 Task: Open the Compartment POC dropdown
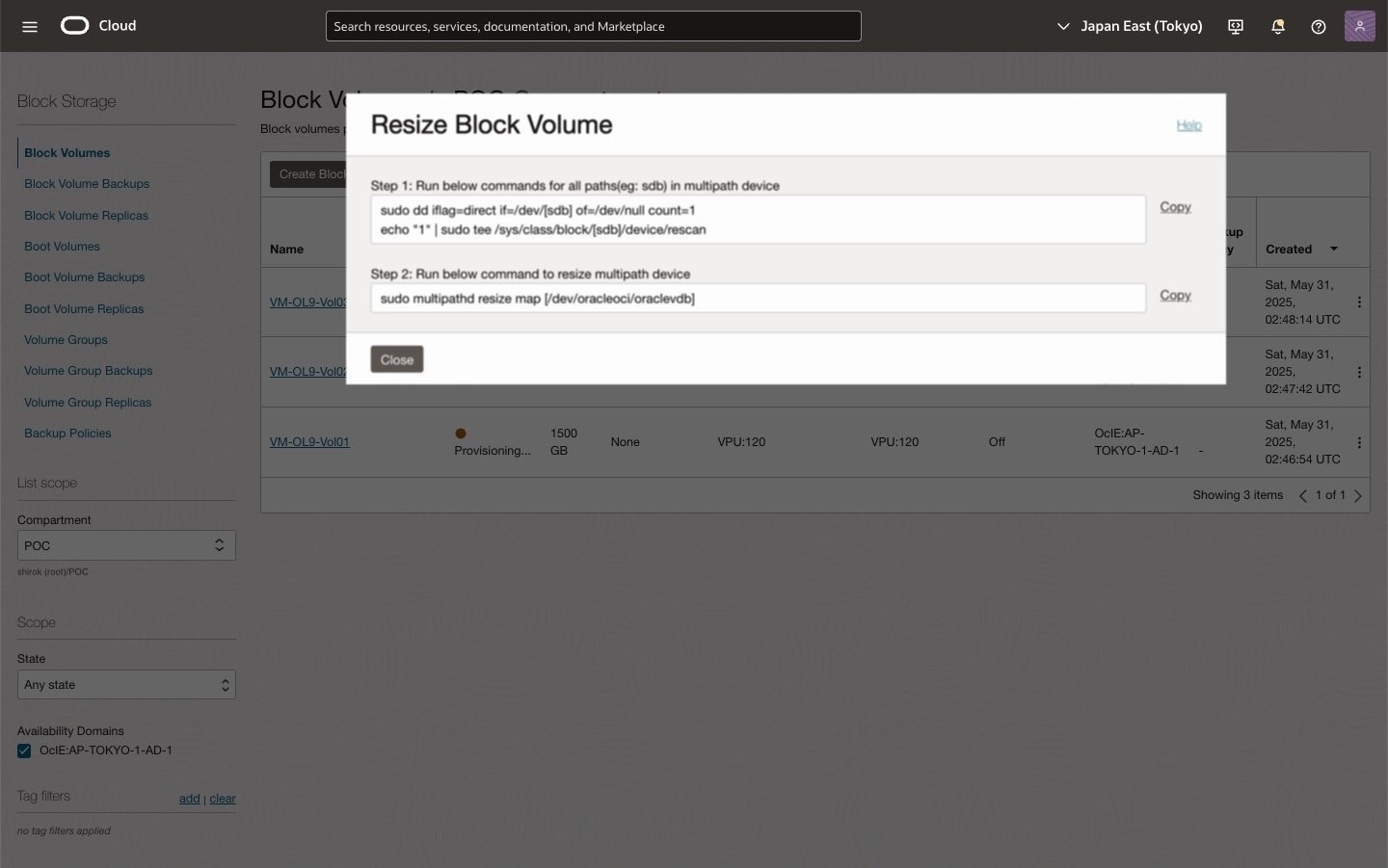(126, 545)
